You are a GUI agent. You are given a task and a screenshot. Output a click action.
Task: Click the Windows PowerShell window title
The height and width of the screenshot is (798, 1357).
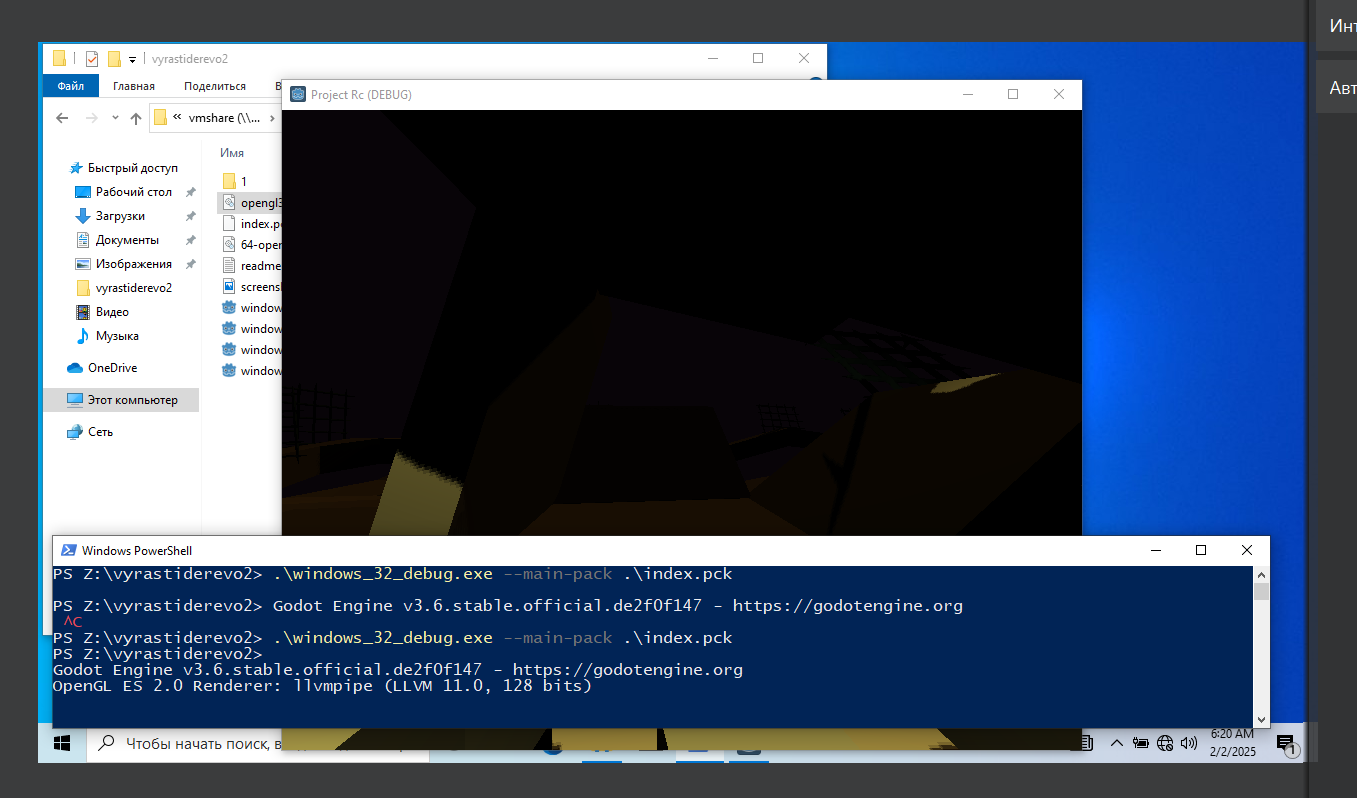pos(137,551)
